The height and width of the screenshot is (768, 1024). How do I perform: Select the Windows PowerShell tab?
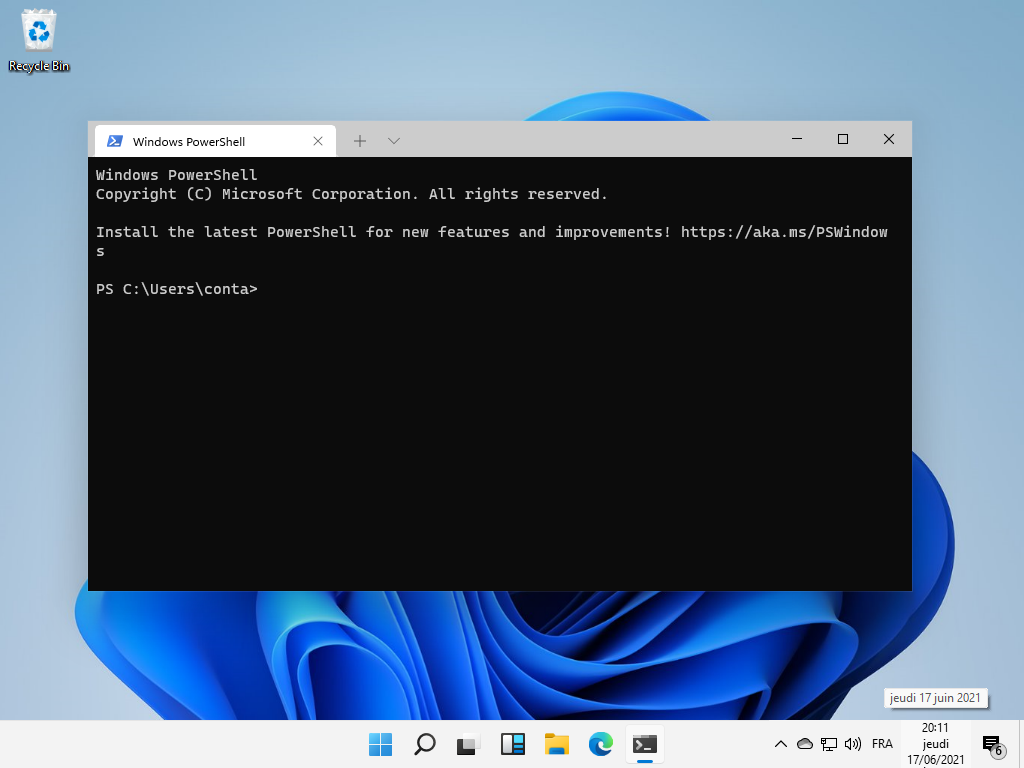pyautogui.click(x=216, y=141)
